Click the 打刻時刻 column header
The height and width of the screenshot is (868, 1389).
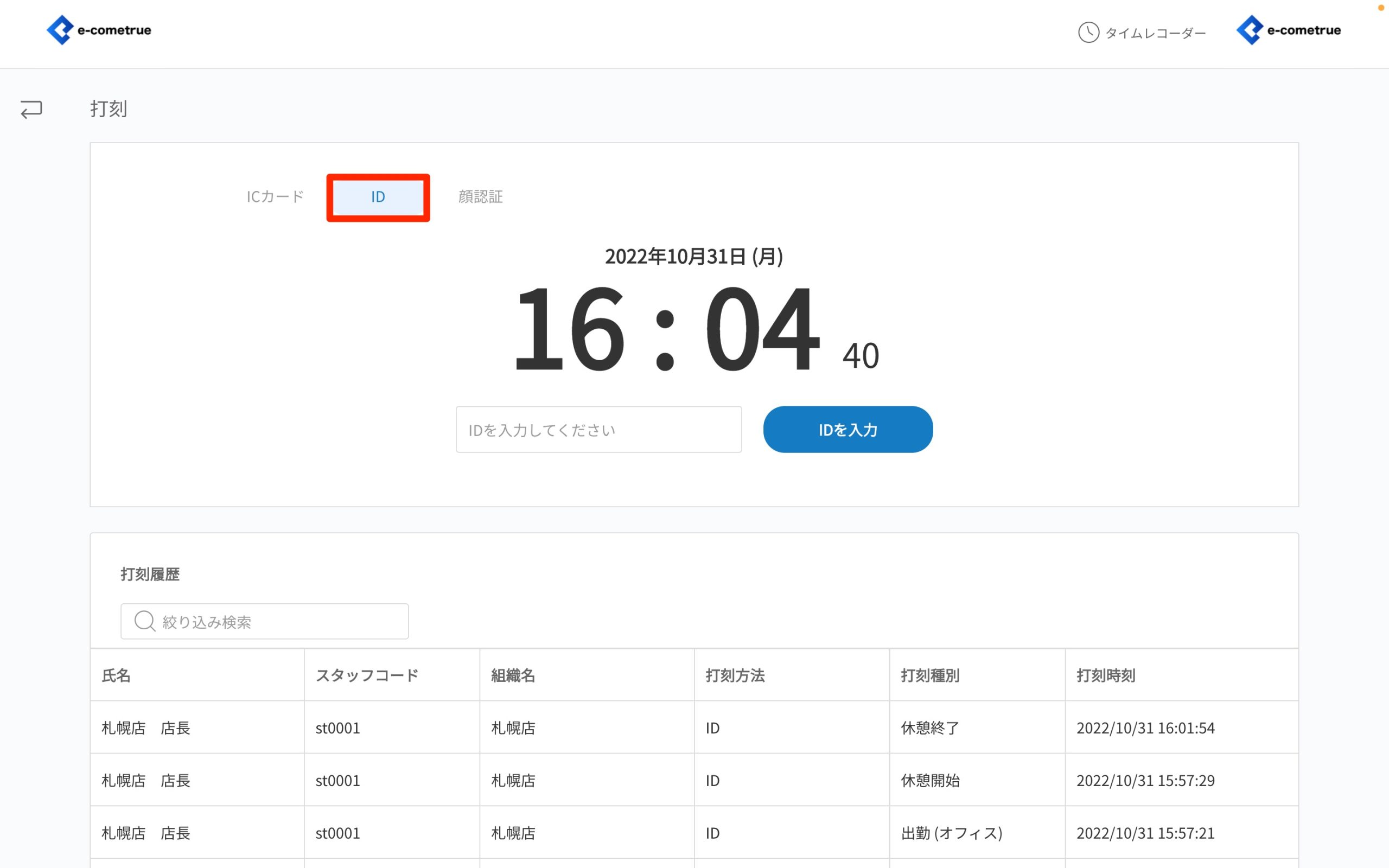click(x=1105, y=675)
